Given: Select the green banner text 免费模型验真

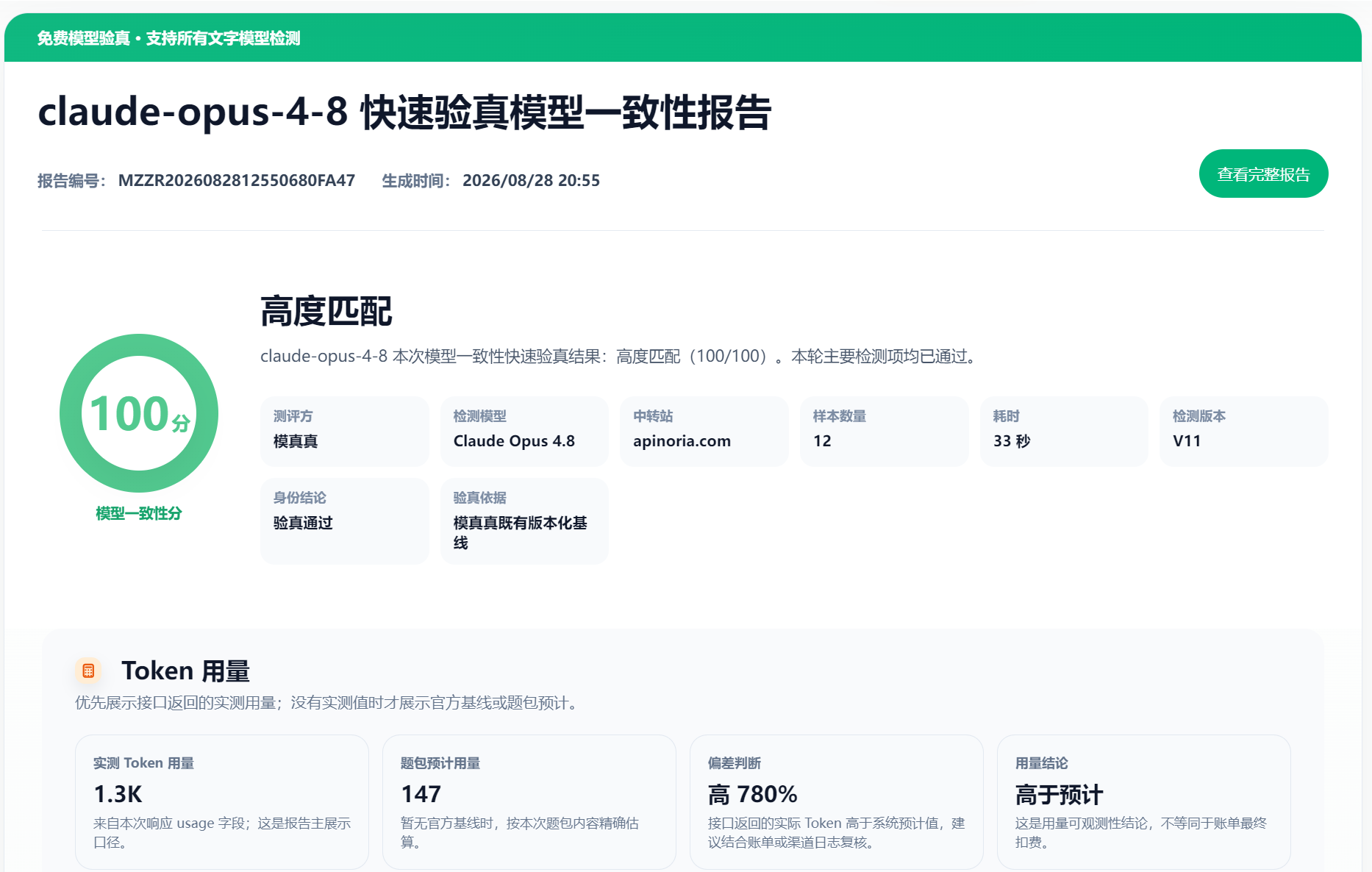Looking at the screenshot, I should point(84,38).
